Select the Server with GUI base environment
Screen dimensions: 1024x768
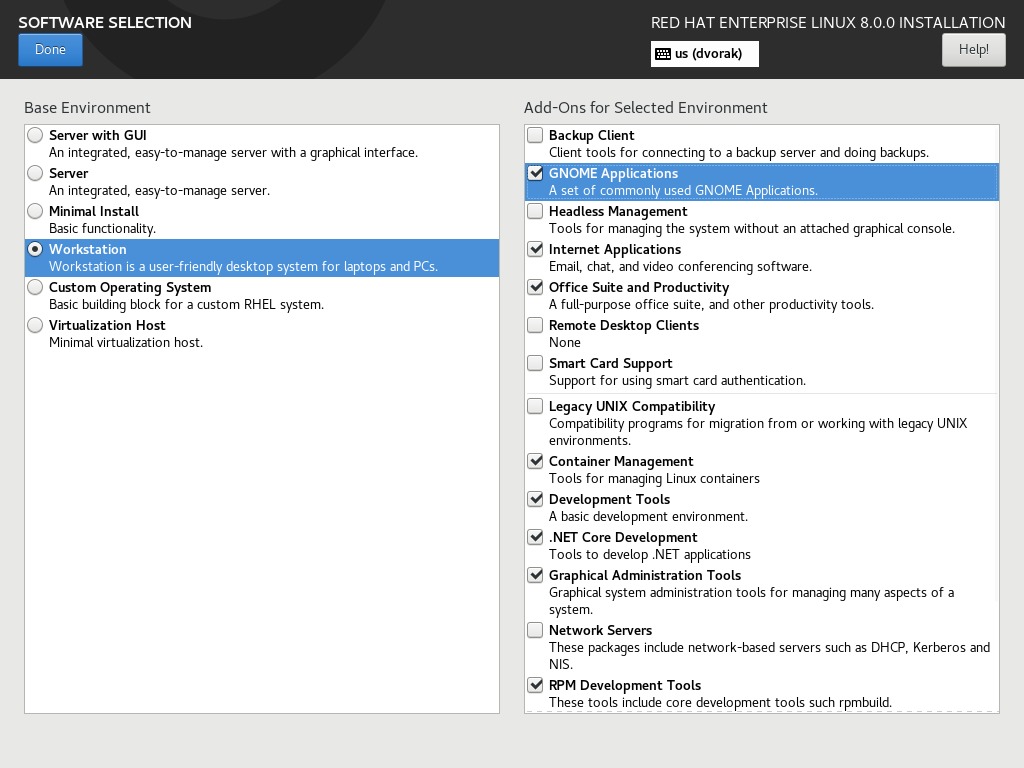(35, 134)
